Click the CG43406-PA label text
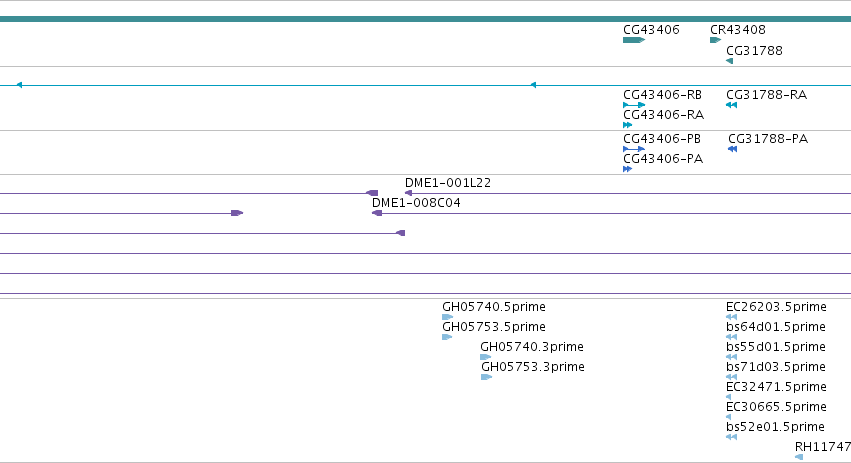The image size is (851, 463). pos(663,159)
